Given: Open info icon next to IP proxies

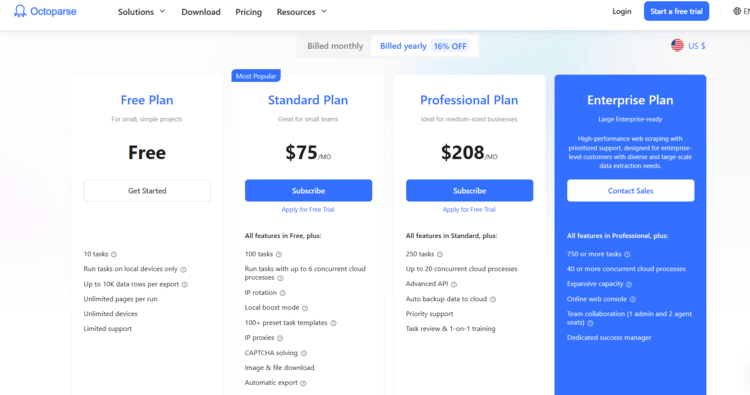Looking at the screenshot, I should click(x=280, y=338).
